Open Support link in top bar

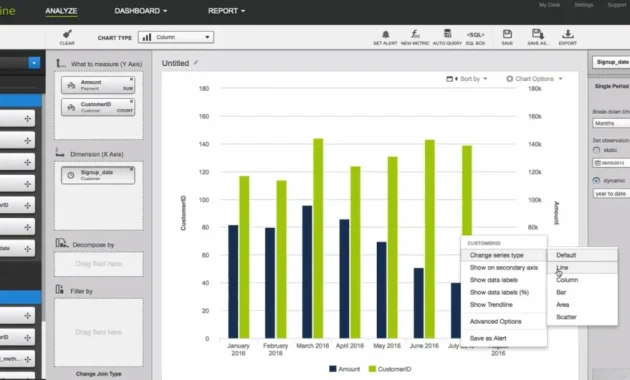point(617,5)
